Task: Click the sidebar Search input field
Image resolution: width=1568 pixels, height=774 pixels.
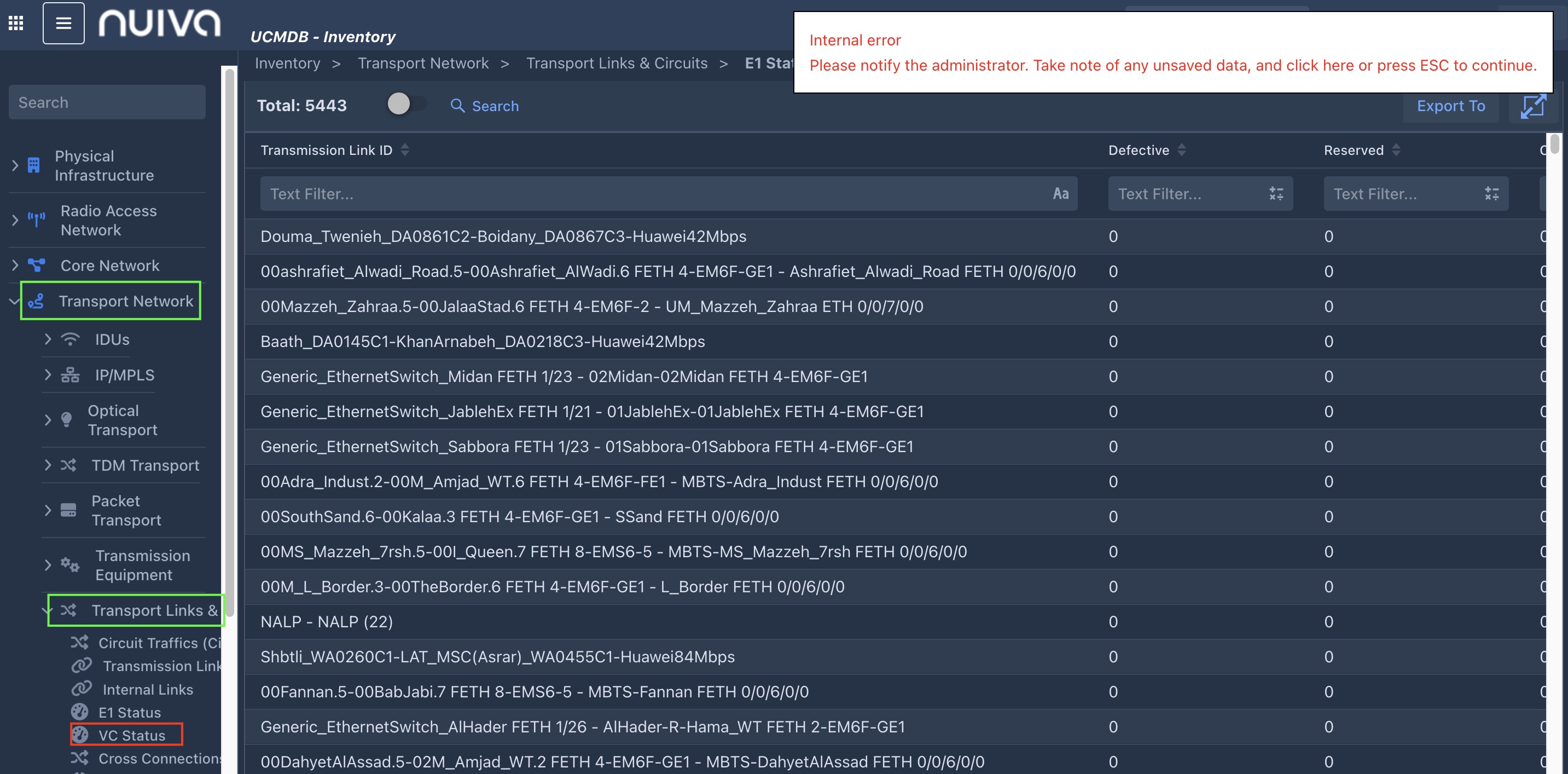Action: coord(107,102)
